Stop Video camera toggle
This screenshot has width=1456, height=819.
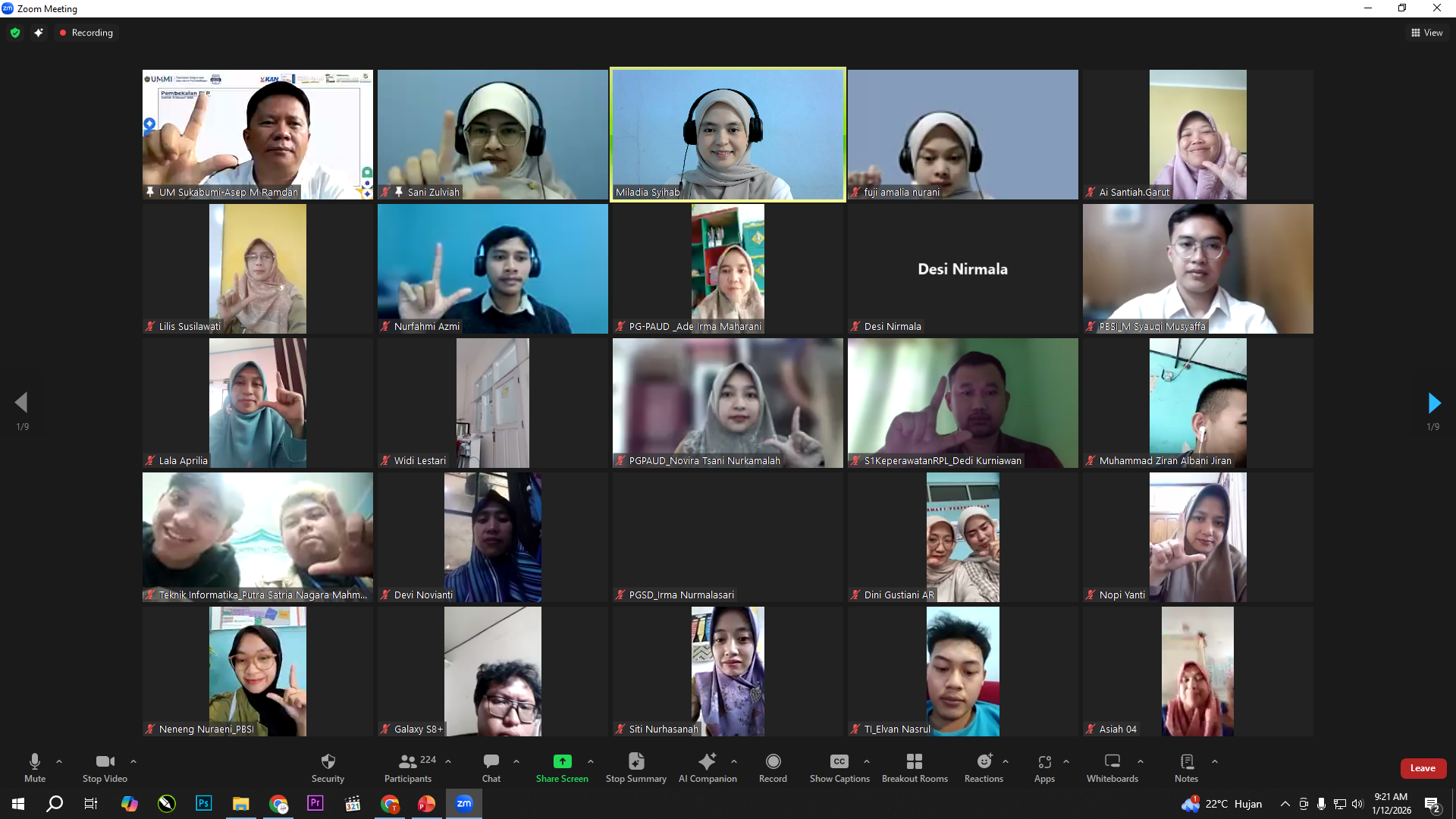pyautogui.click(x=105, y=762)
